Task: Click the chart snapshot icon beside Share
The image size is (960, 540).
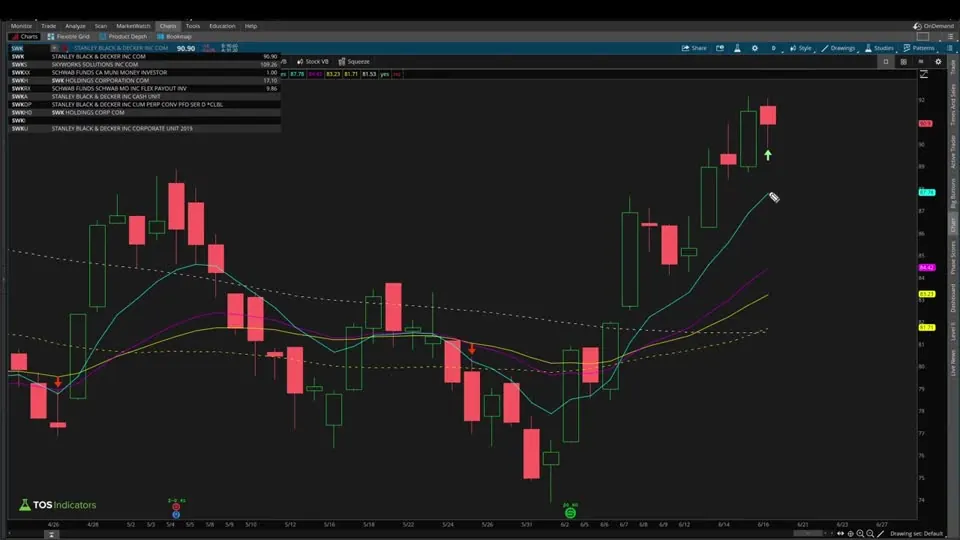Action: (720, 48)
